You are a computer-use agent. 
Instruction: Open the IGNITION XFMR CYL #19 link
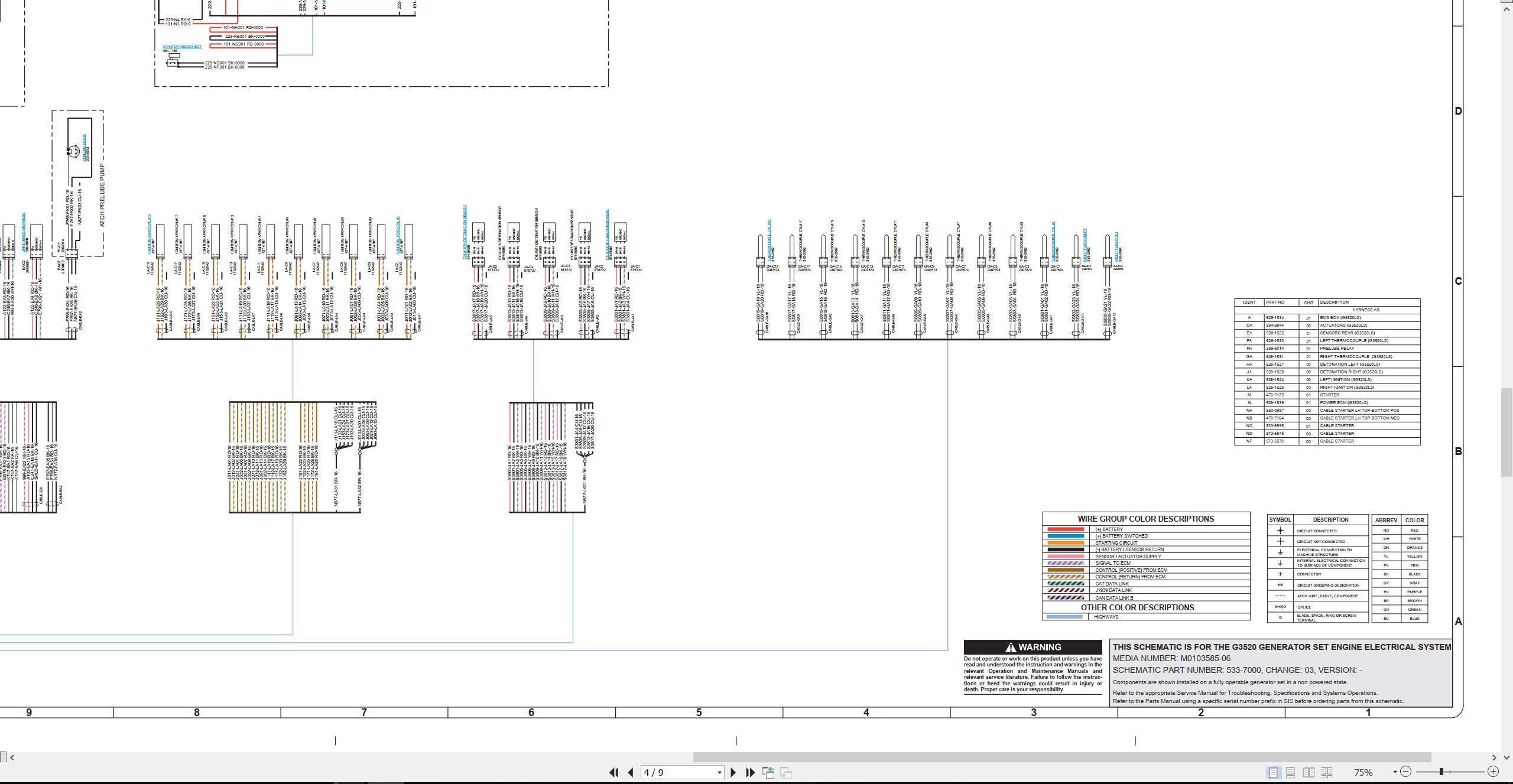tap(150, 234)
